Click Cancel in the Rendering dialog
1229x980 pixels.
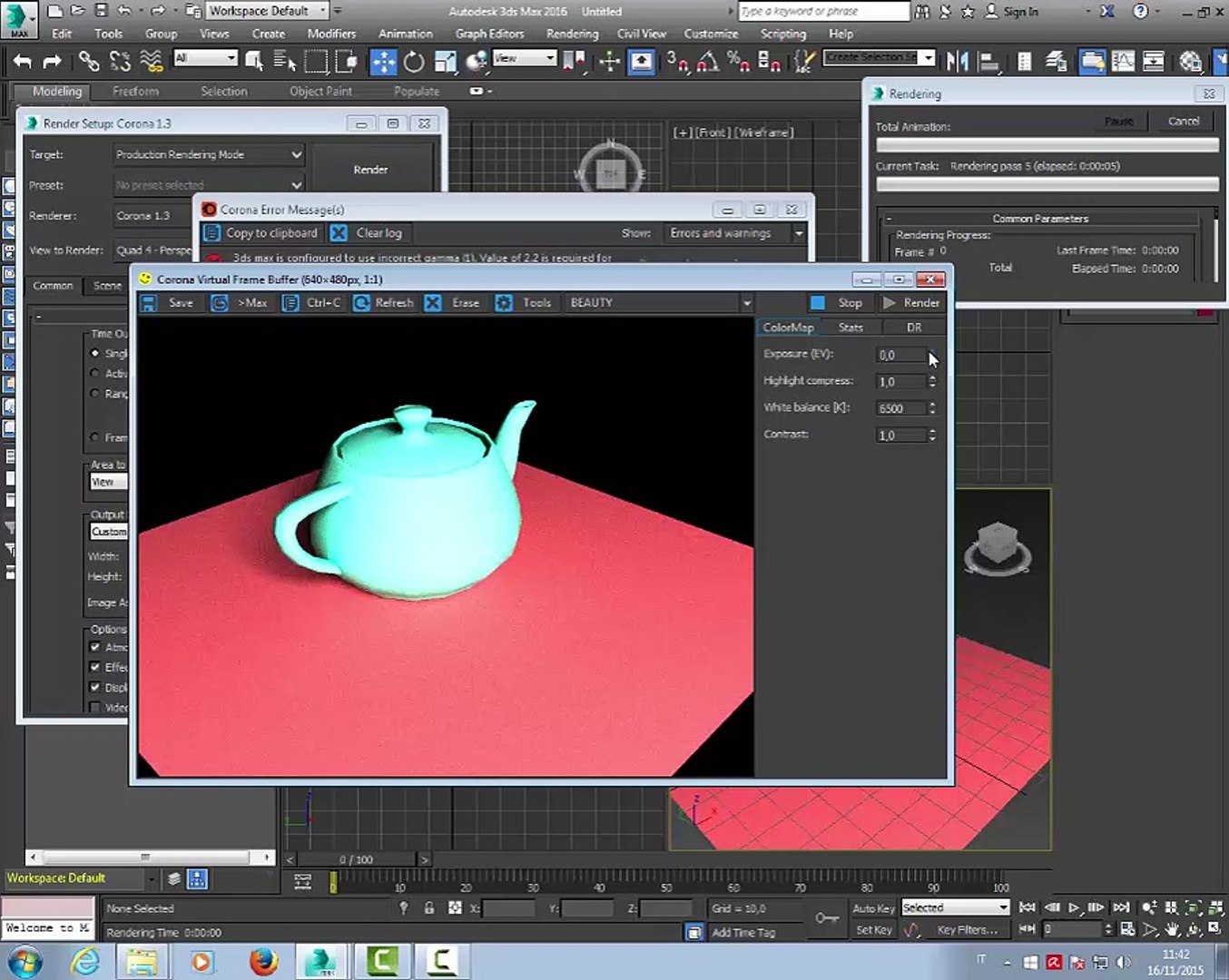click(x=1183, y=122)
